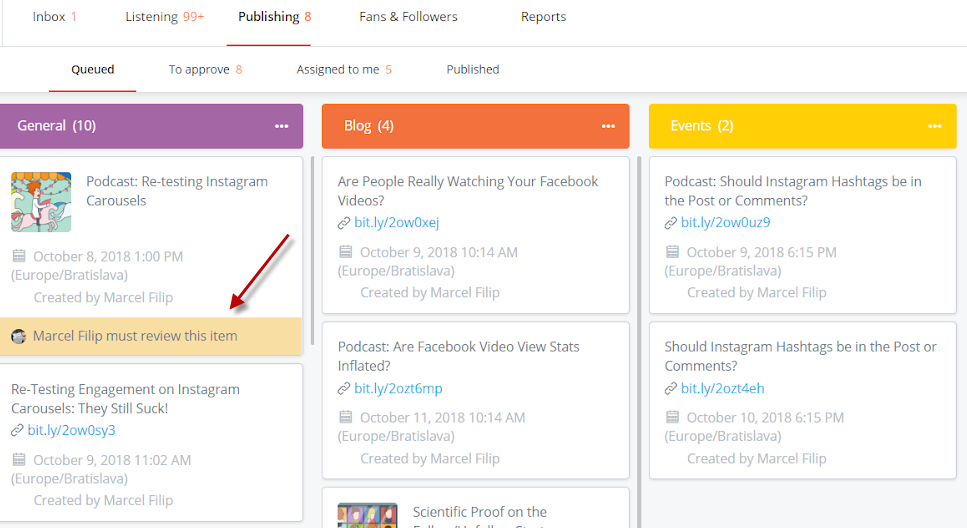Image resolution: width=967 pixels, height=528 pixels.
Task: Click link icon beside bit.ly/2ow0sy3
Action: click(17, 431)
